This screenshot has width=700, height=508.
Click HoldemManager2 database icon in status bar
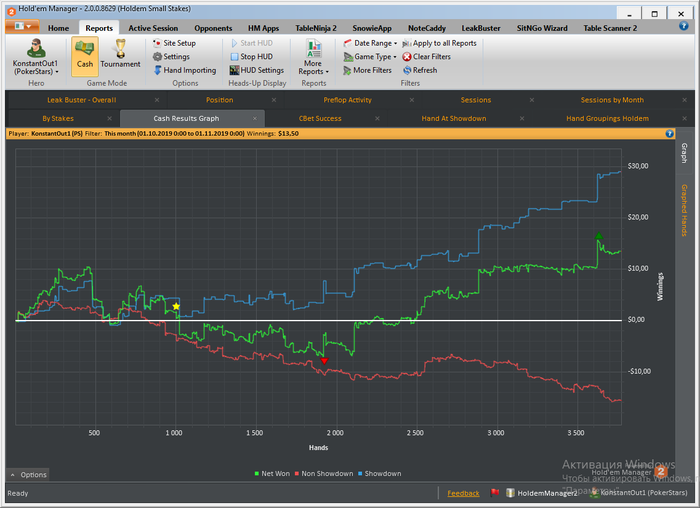tap(510, 493)
